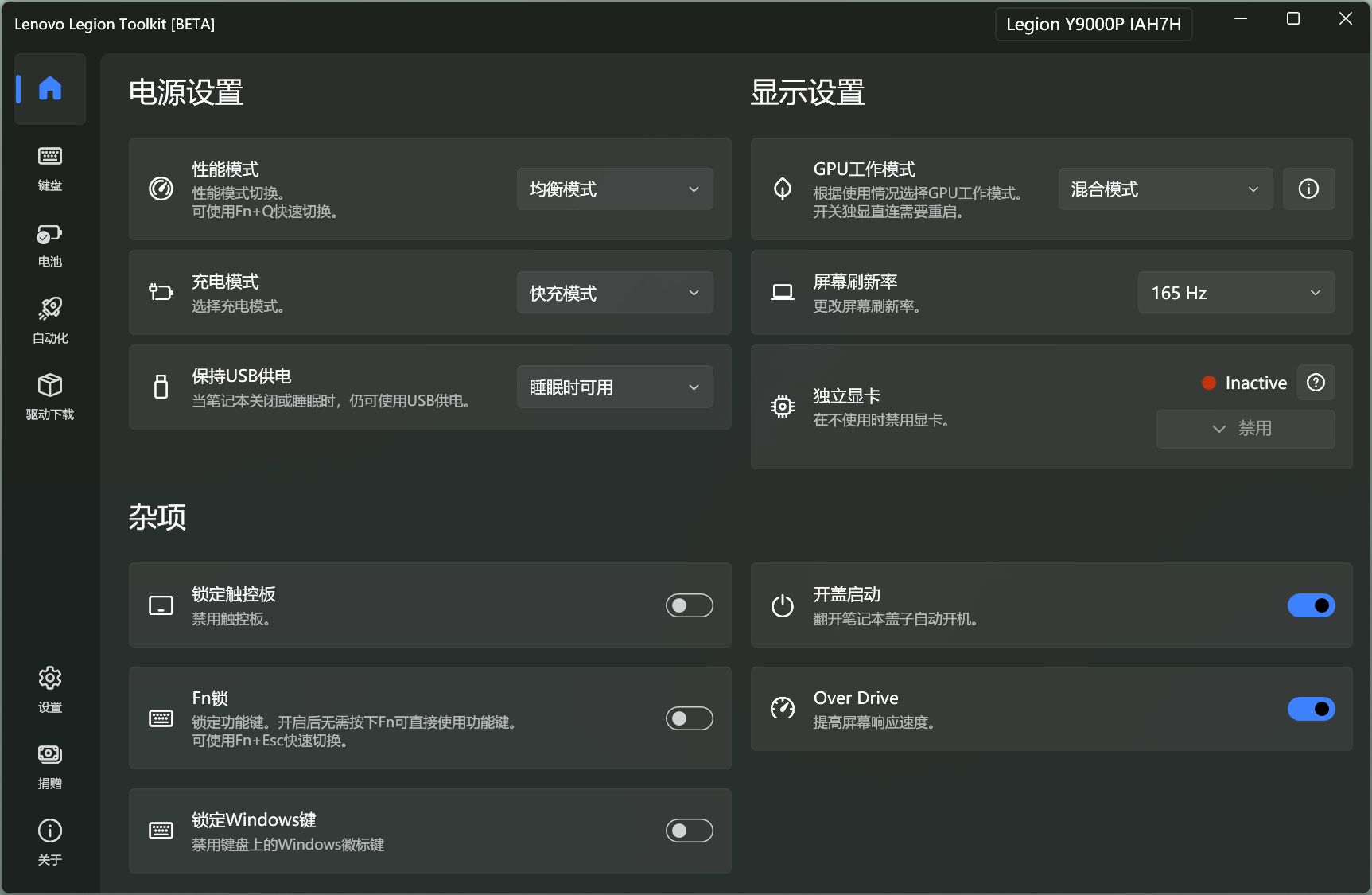Viewport: 1372px width, 895px height.
Task: Click the 杂项 heading
Action: [157, 517]
